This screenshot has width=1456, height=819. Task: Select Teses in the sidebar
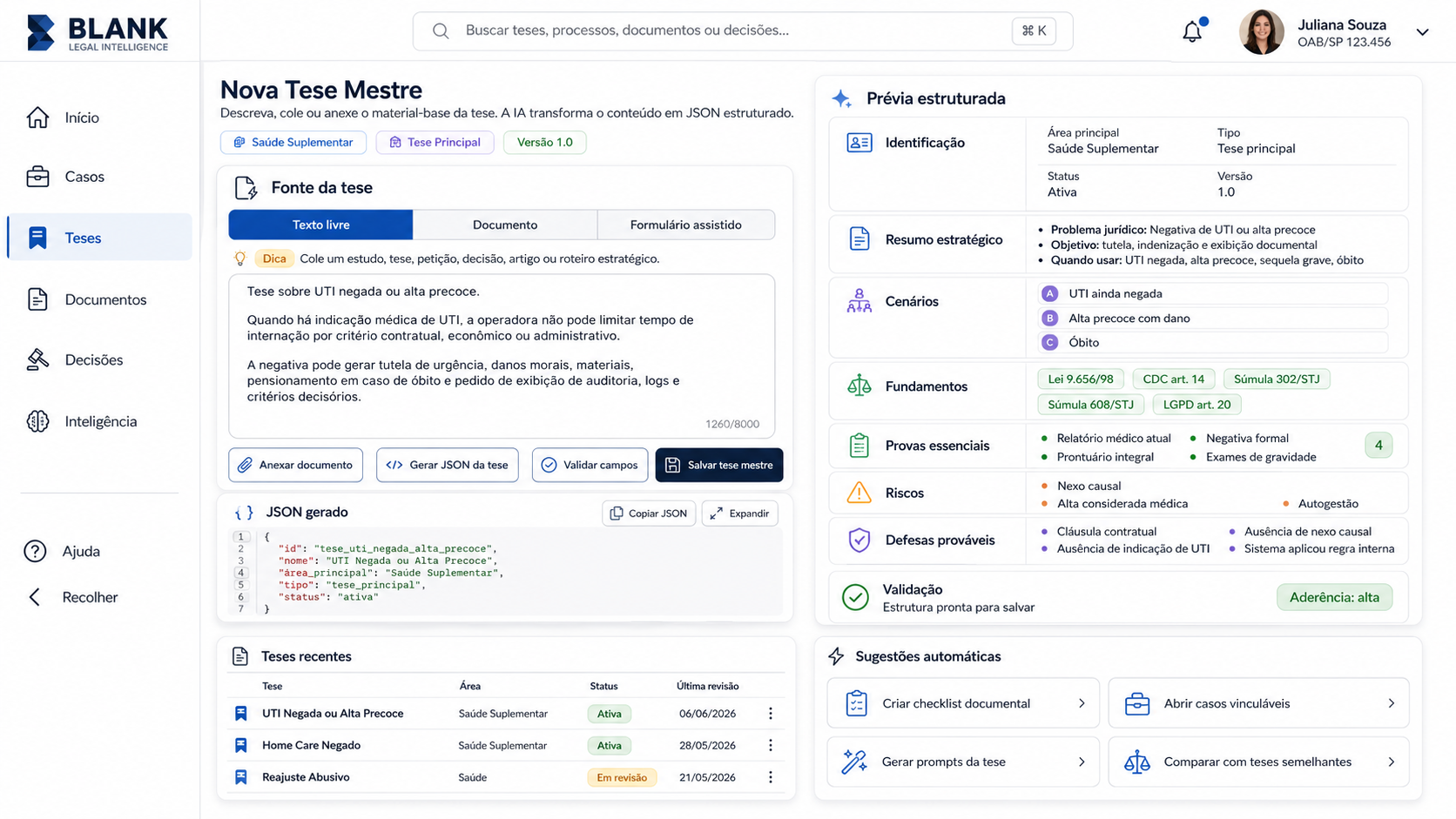click(x=99, y=238)
